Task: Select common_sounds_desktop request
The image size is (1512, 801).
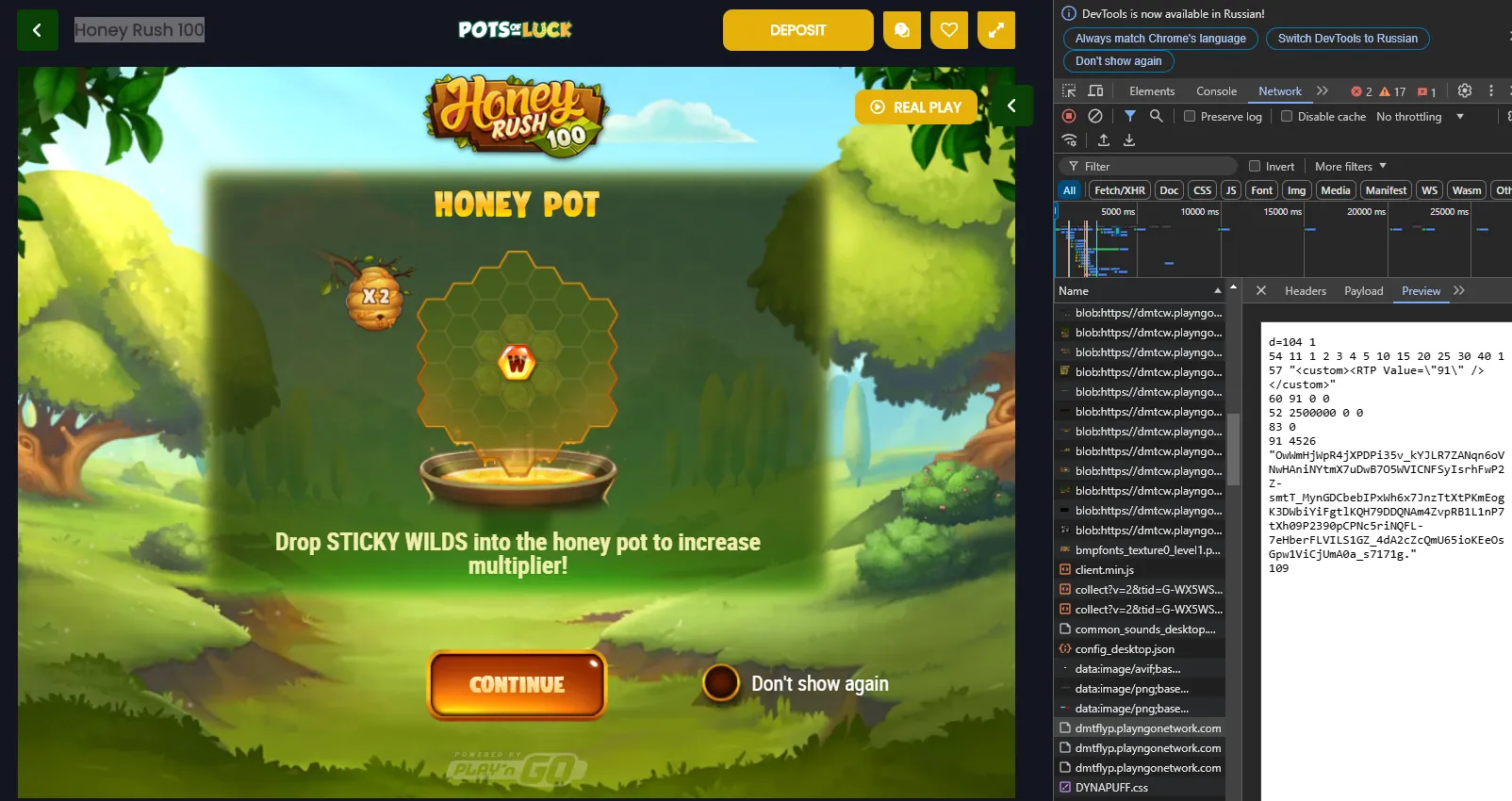Action: (x=1140, y=629)
